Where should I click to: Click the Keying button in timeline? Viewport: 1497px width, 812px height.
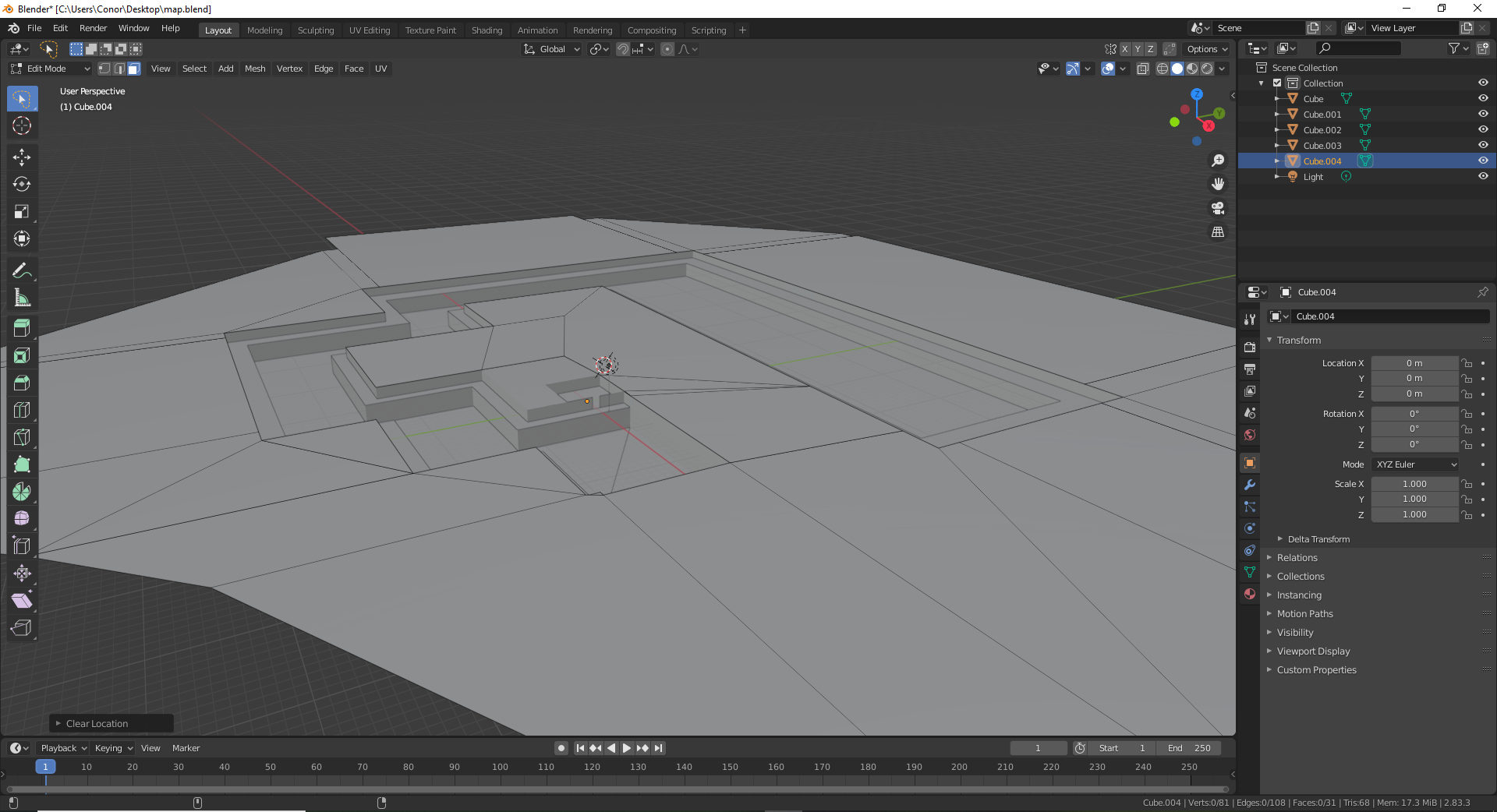[x=113, y=748]
